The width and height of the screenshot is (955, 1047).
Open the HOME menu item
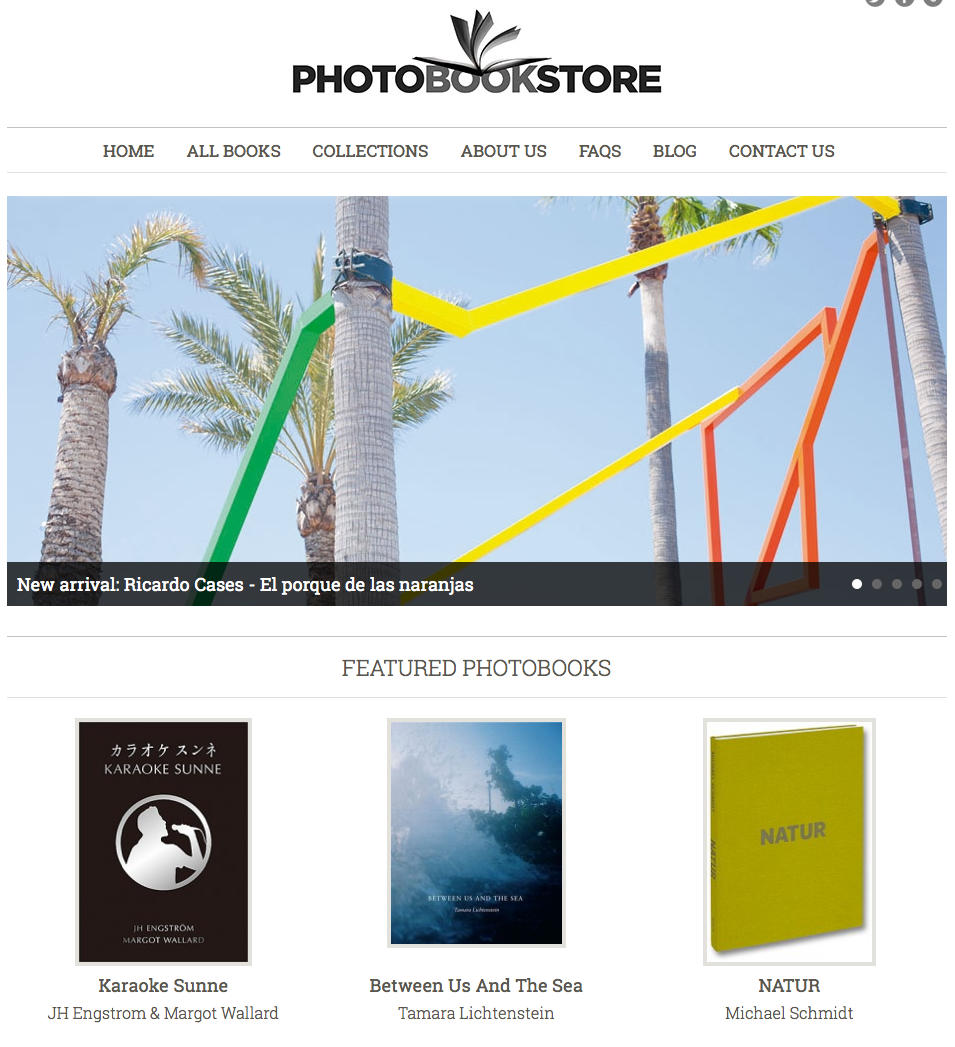[x=128, y=151]
